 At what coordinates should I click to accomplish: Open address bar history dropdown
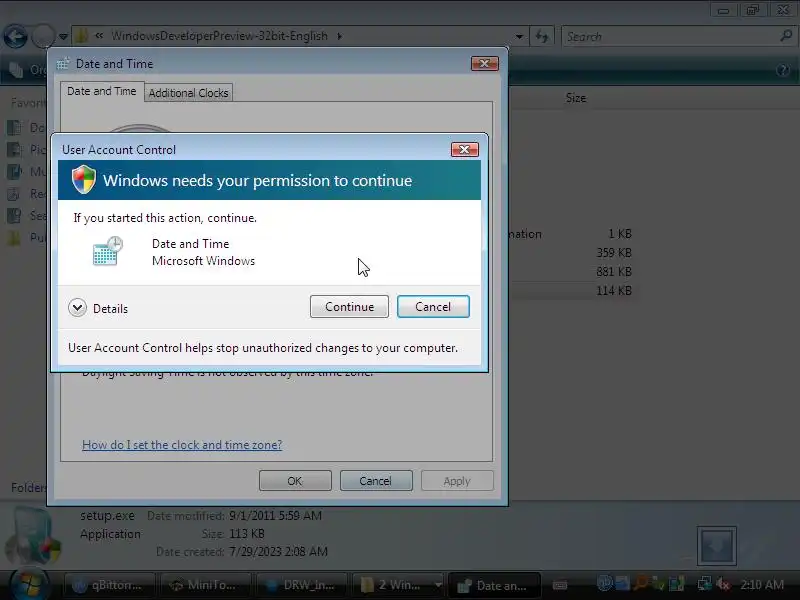(x=519, y=37)
